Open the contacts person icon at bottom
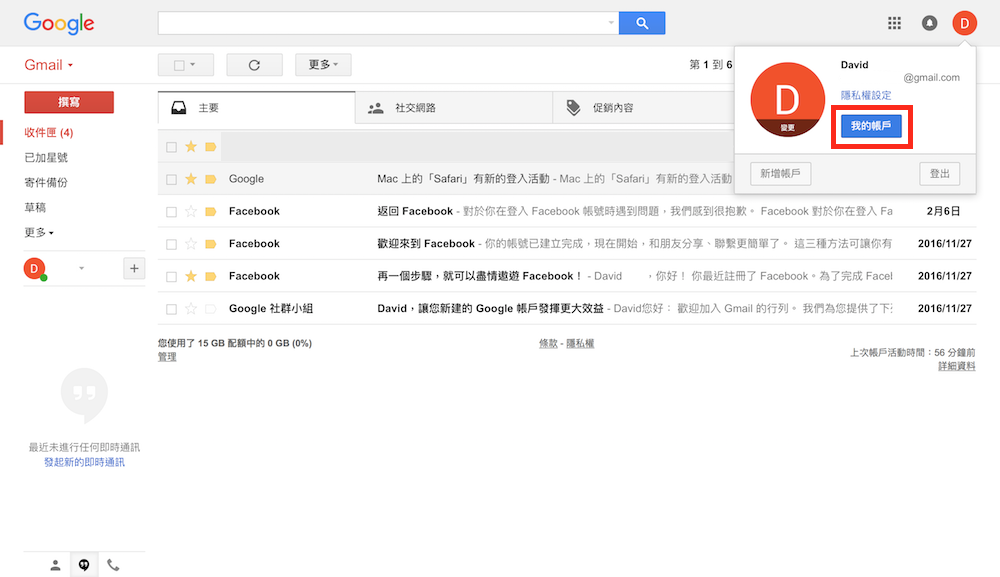The image size is (1000, 577). tap(55, 565)
